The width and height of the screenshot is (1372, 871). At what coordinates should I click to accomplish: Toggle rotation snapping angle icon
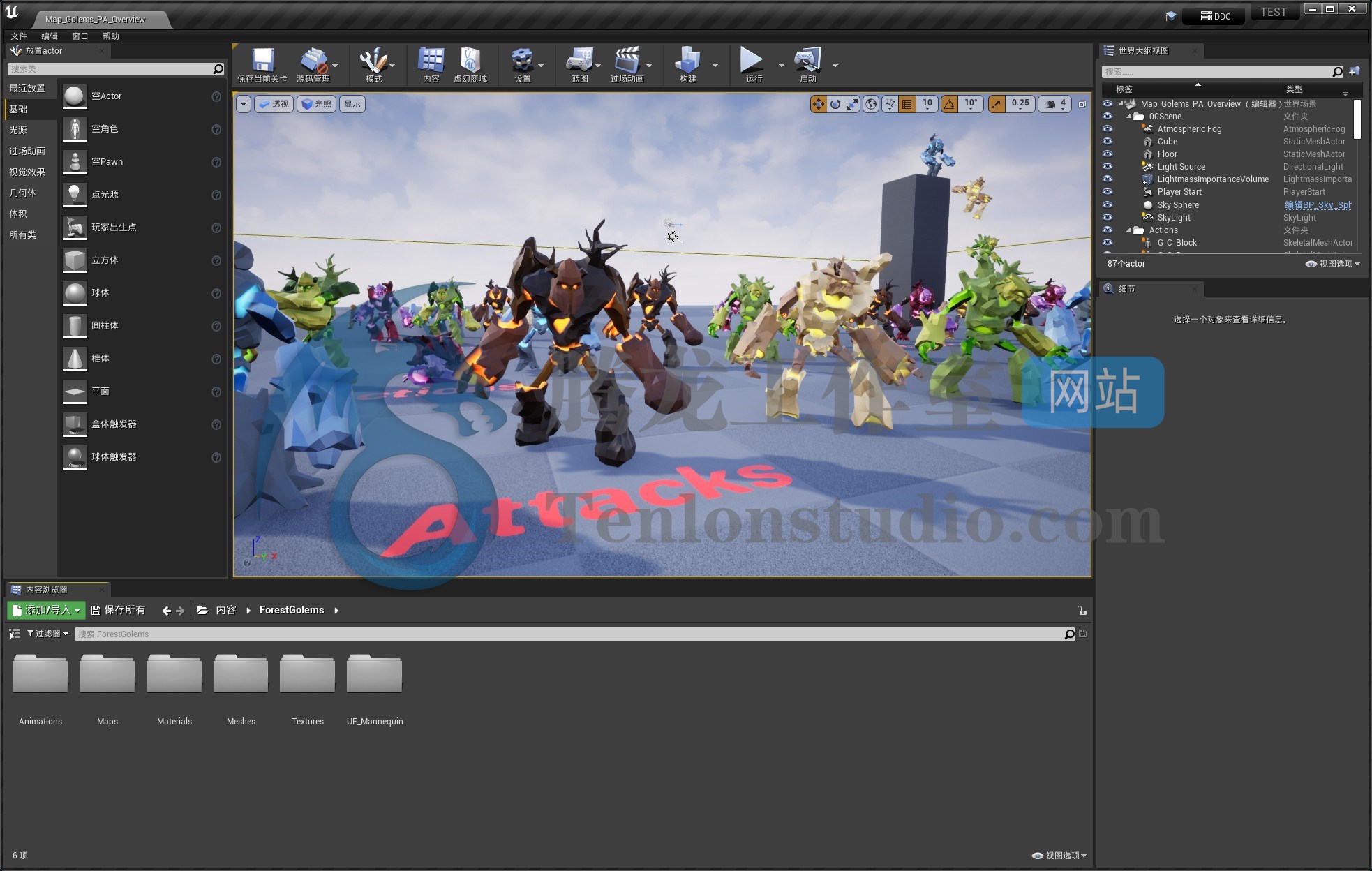coord(950,104)
